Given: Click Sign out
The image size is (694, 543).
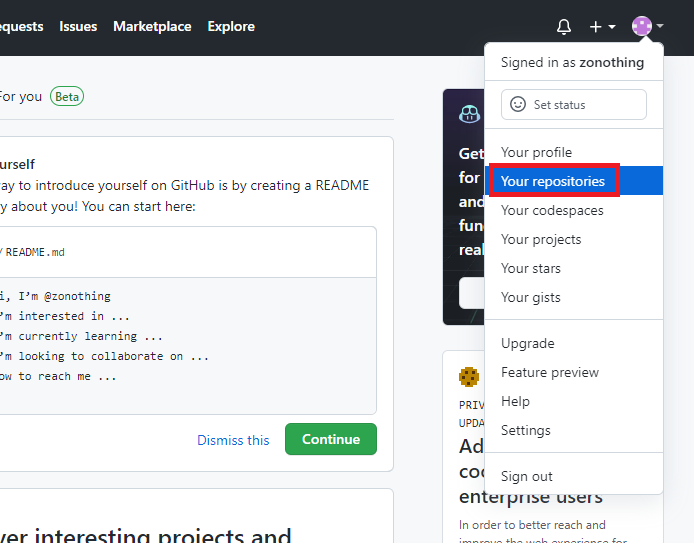Looking at the screenshot, I should 574,476.
